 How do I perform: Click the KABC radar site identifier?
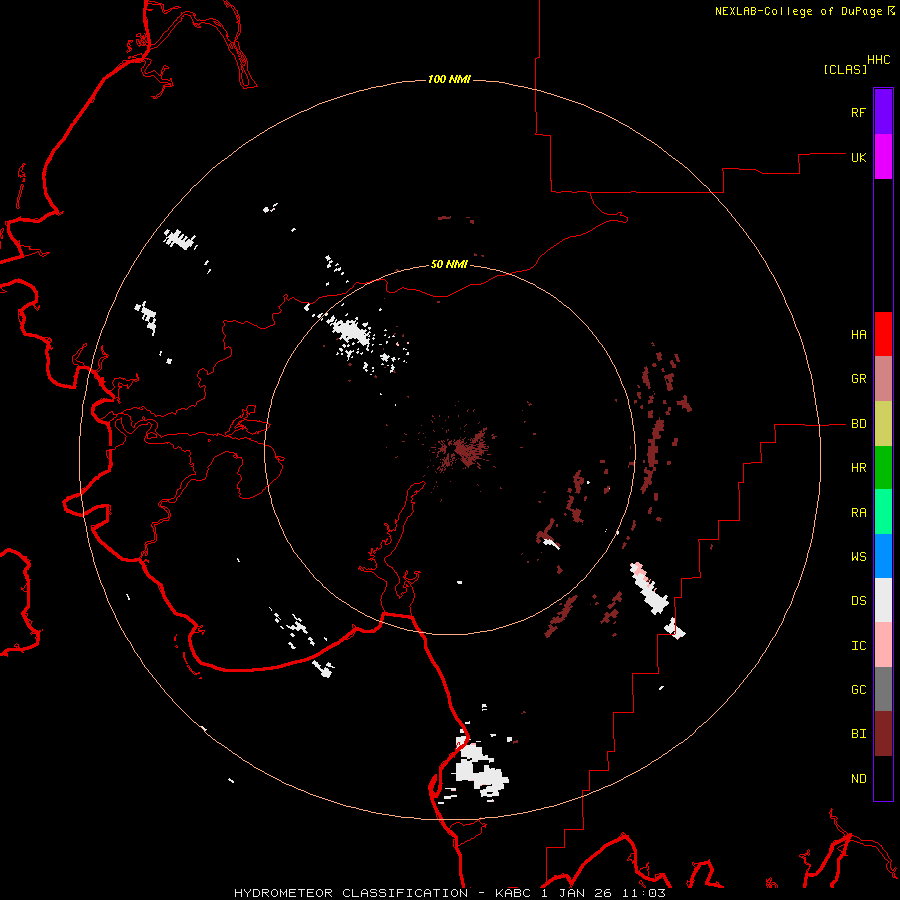pos(513,893)
